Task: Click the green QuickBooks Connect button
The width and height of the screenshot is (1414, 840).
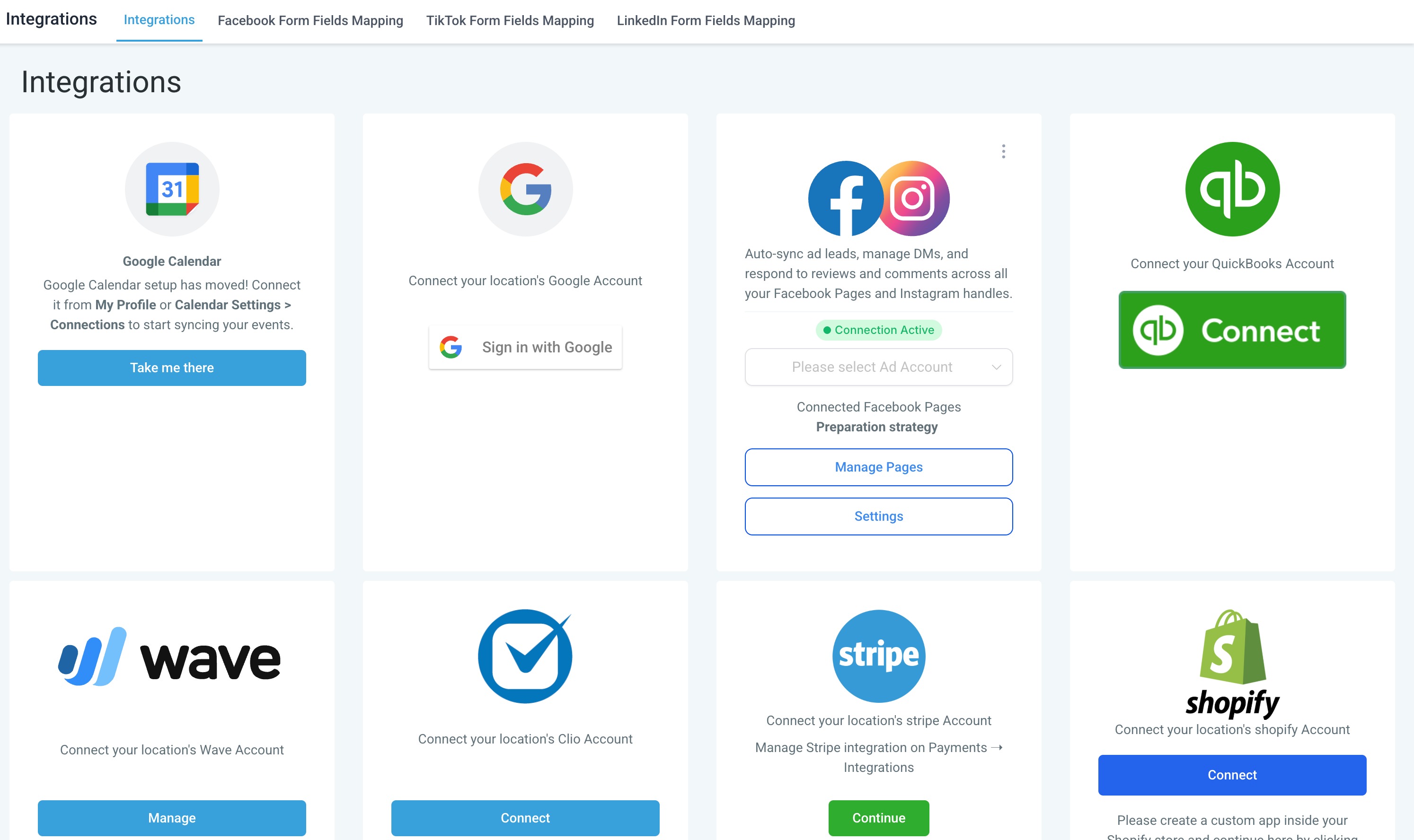Action: click(x=1232, y=330)
